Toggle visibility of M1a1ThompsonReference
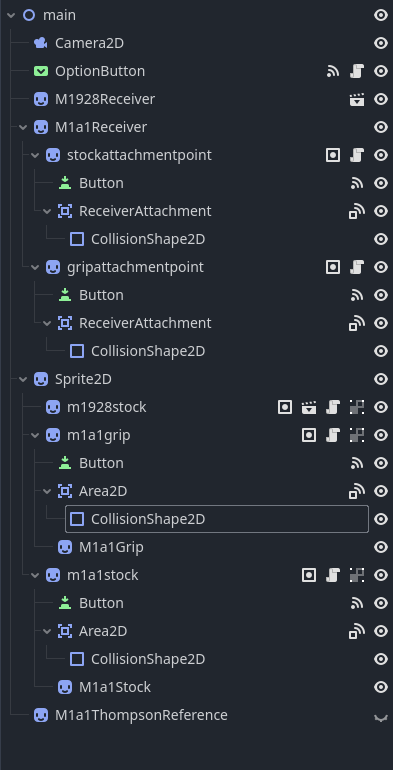This screenshot has height=770, width=393. (x=381, y=717)
